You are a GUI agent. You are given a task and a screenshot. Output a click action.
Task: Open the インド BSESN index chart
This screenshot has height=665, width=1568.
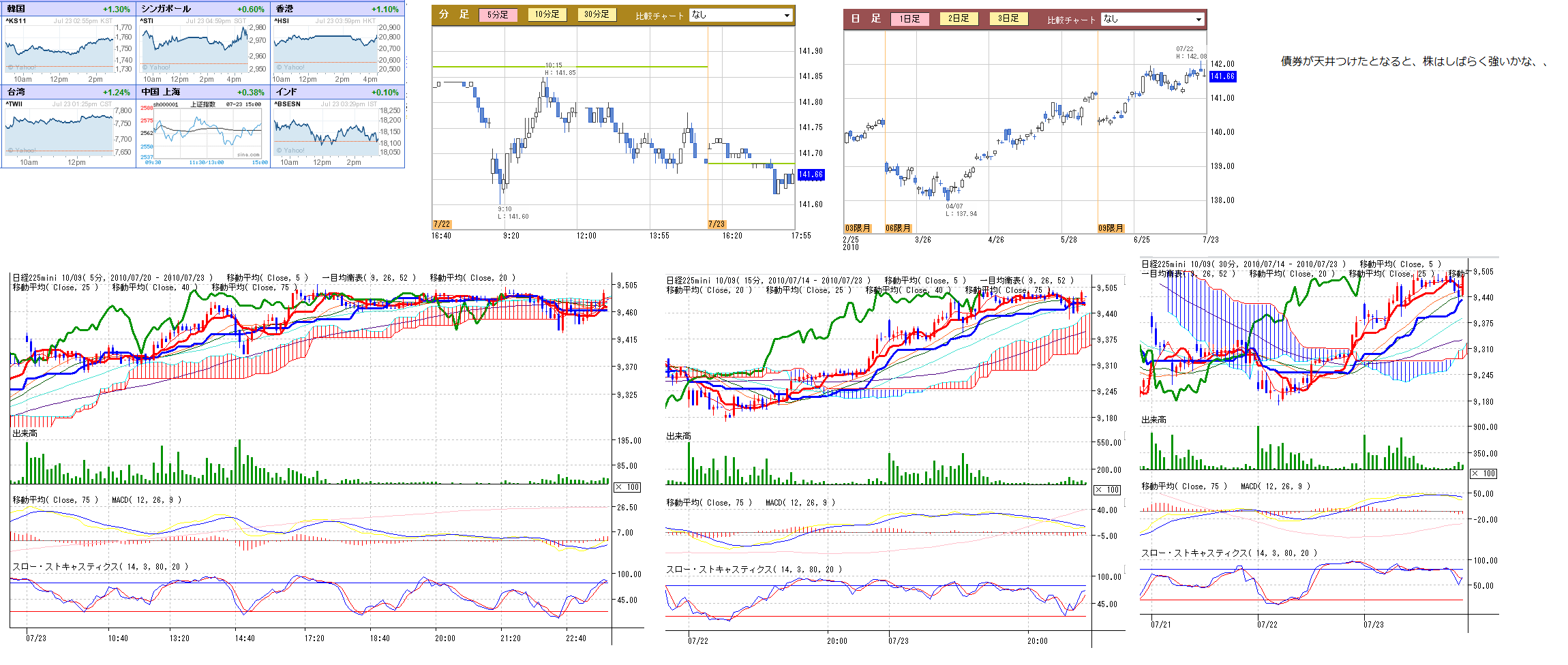click(337, 133)
